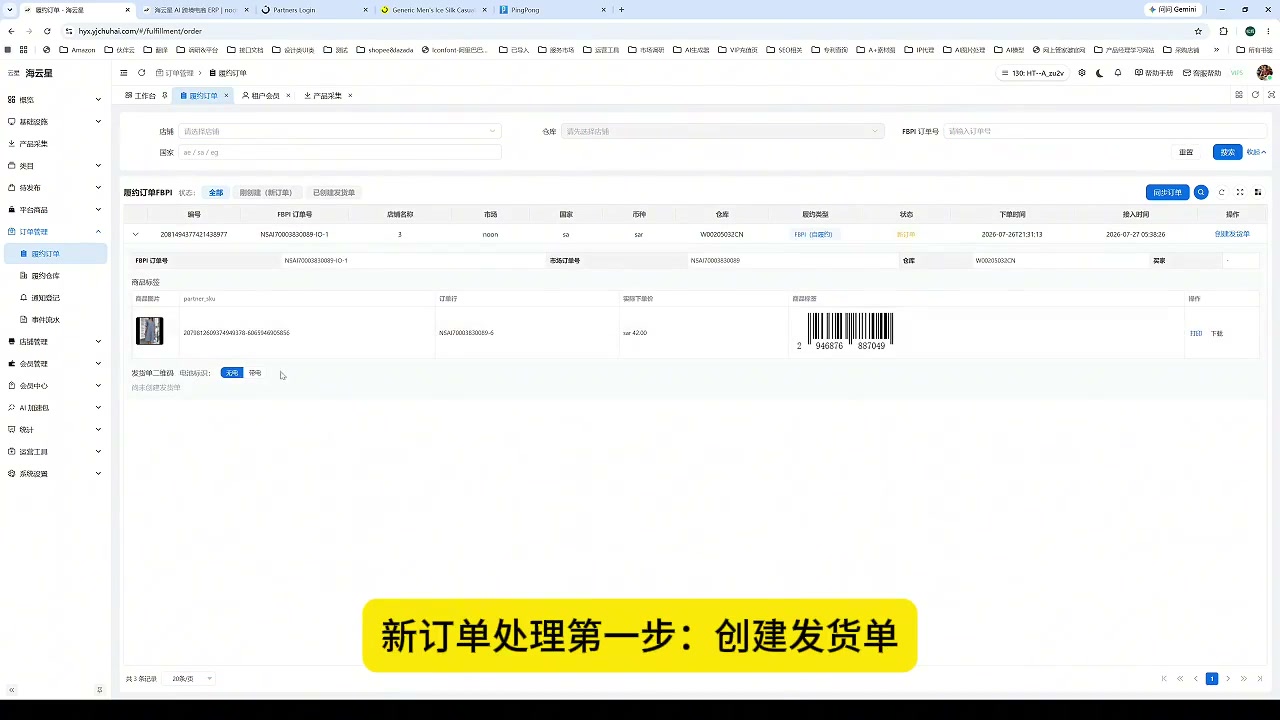
Task: Filter status by 刚创建（新订单）
Action: click(x=266, y=192)
